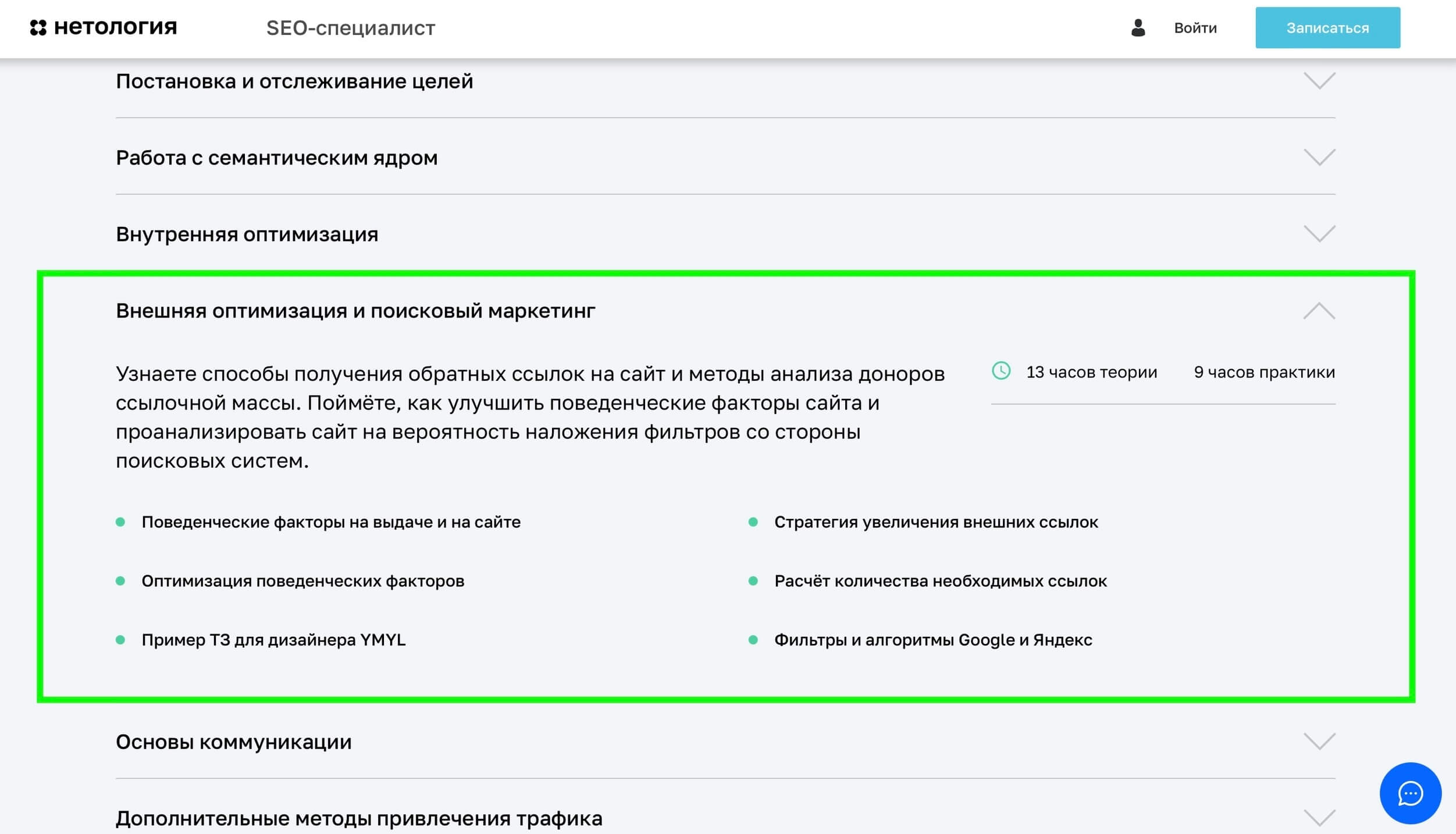Expand chevron for Работа с семантическим ядром
This screenshot has height=834, width=1456.
click(x=1319, y=158)
